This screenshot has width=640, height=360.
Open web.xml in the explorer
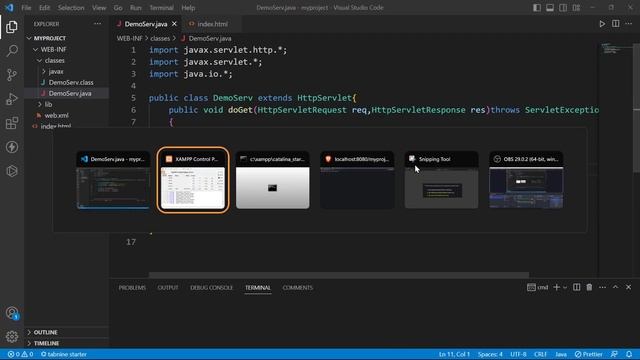(x=56, y=116)
